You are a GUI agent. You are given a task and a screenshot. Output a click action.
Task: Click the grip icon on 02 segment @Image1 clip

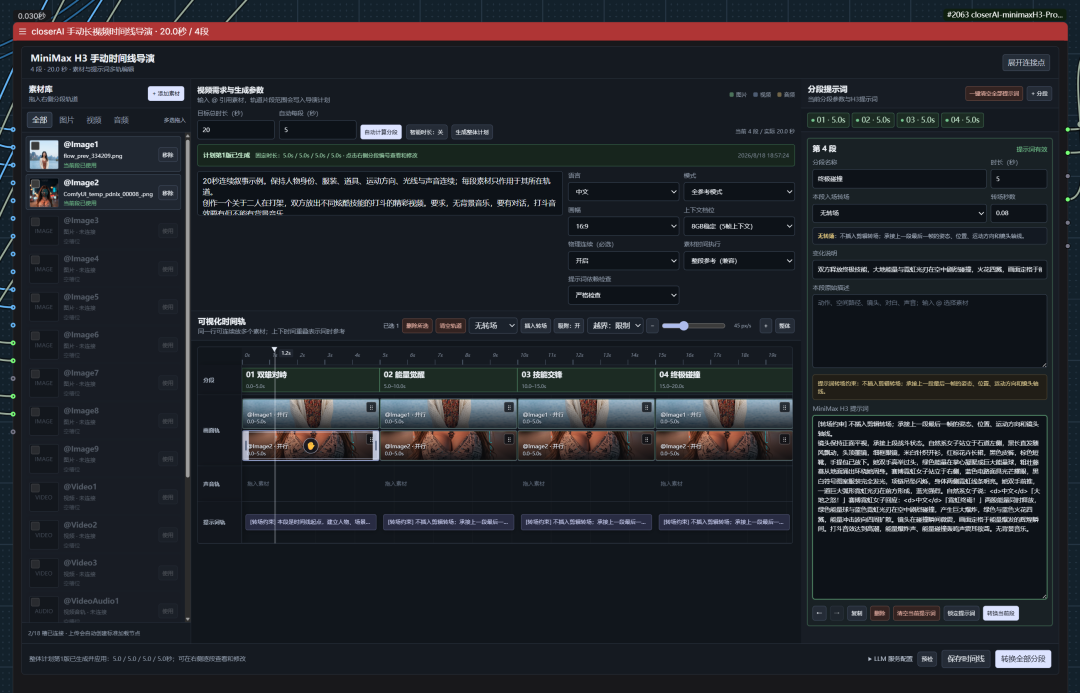(509, 407)
